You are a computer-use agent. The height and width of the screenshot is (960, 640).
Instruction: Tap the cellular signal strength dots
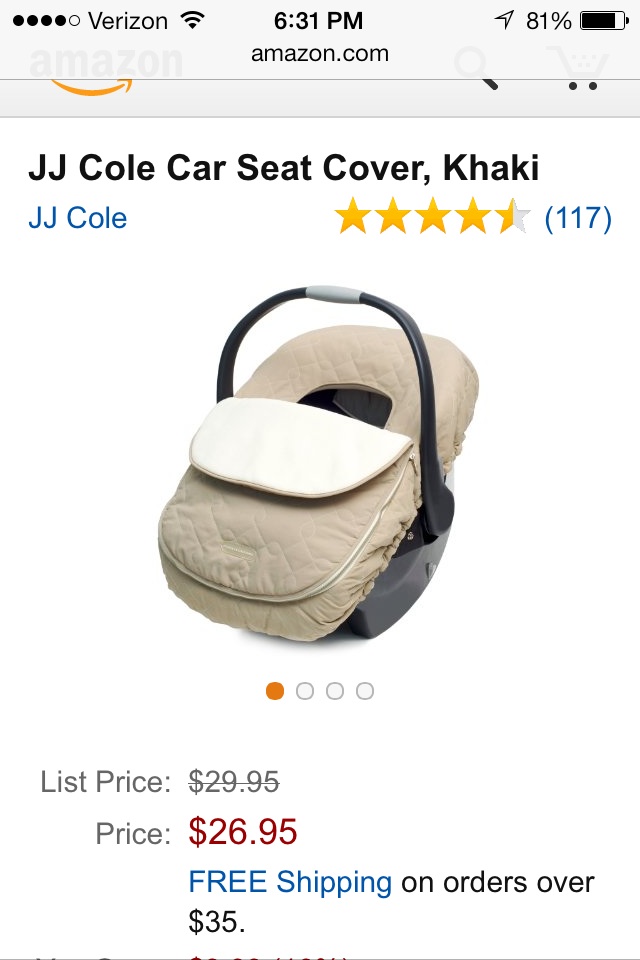click(x=47, y=21)
